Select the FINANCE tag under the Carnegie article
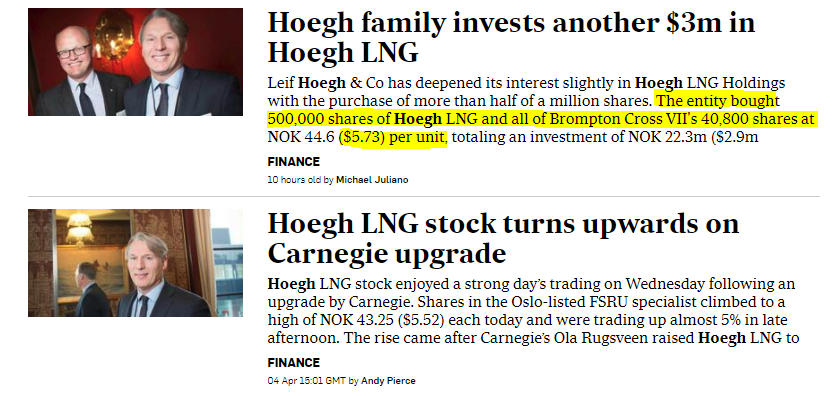The height and width of the screenshot is (396, 834). 294,363
